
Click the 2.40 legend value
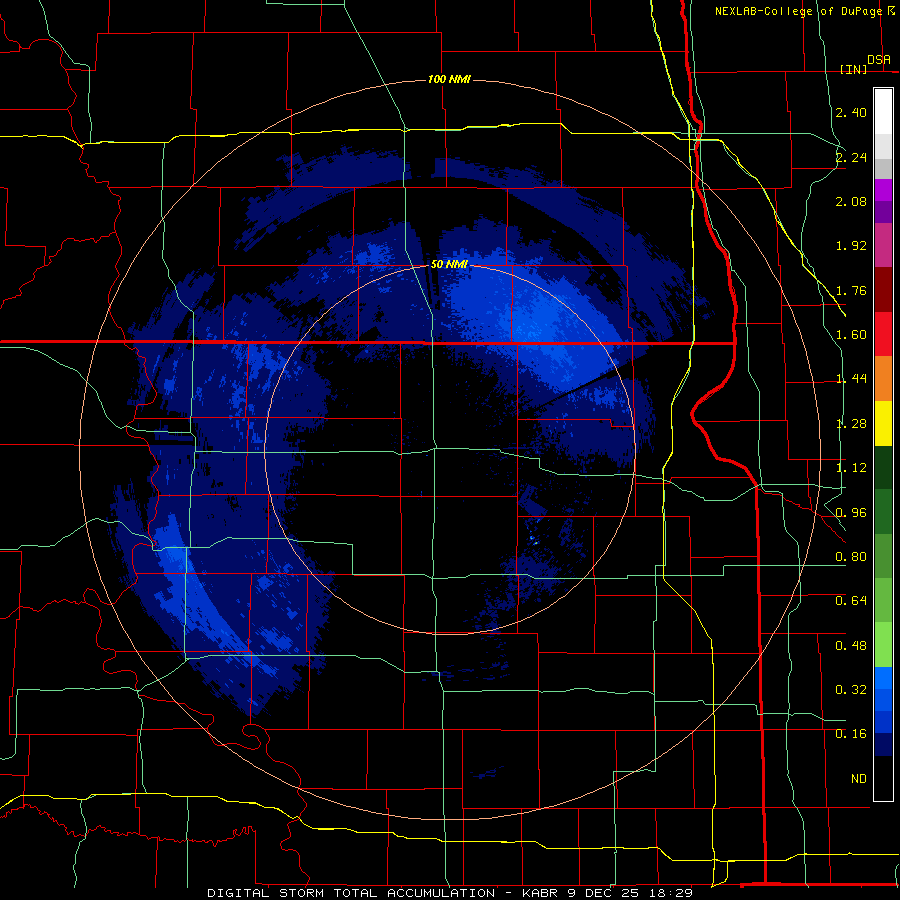click(851, 112)
